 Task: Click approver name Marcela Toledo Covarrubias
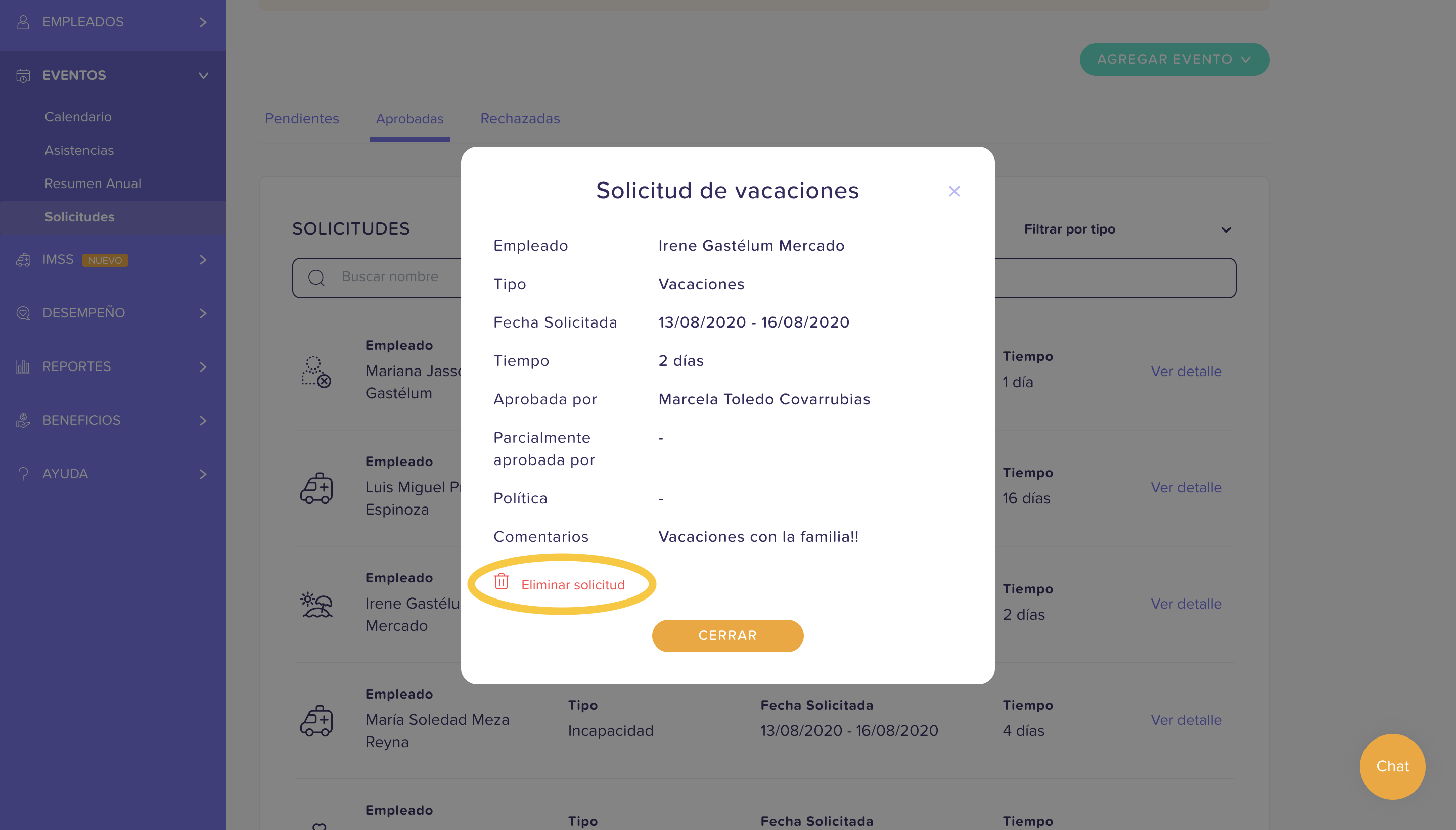tap(764, 400)
